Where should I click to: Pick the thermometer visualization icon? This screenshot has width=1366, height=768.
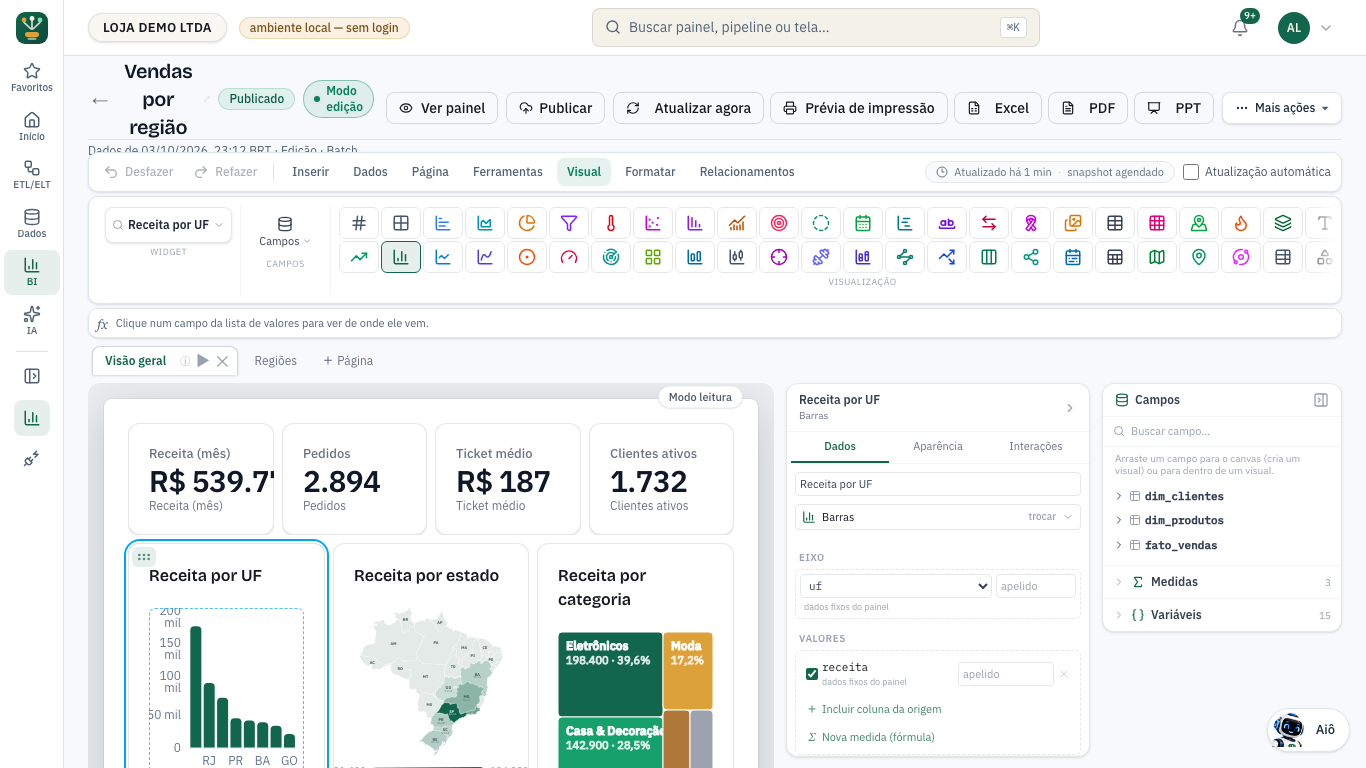[611, 224]
